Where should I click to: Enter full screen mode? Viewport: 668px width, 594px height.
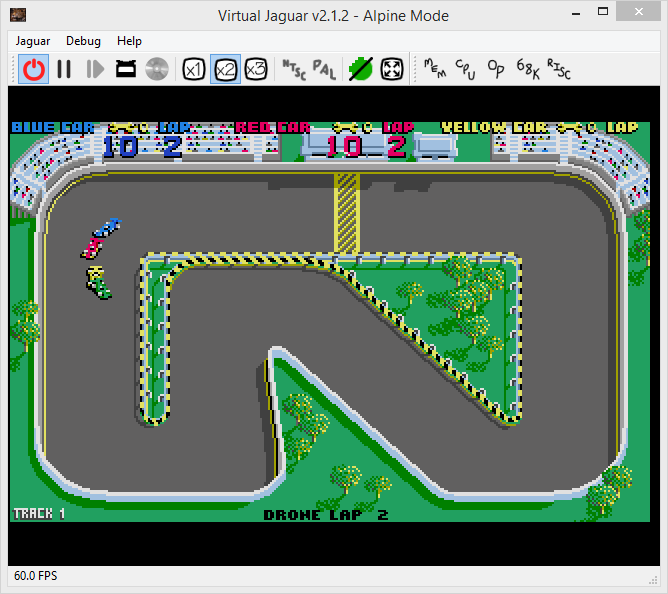(x=391, y=69)
